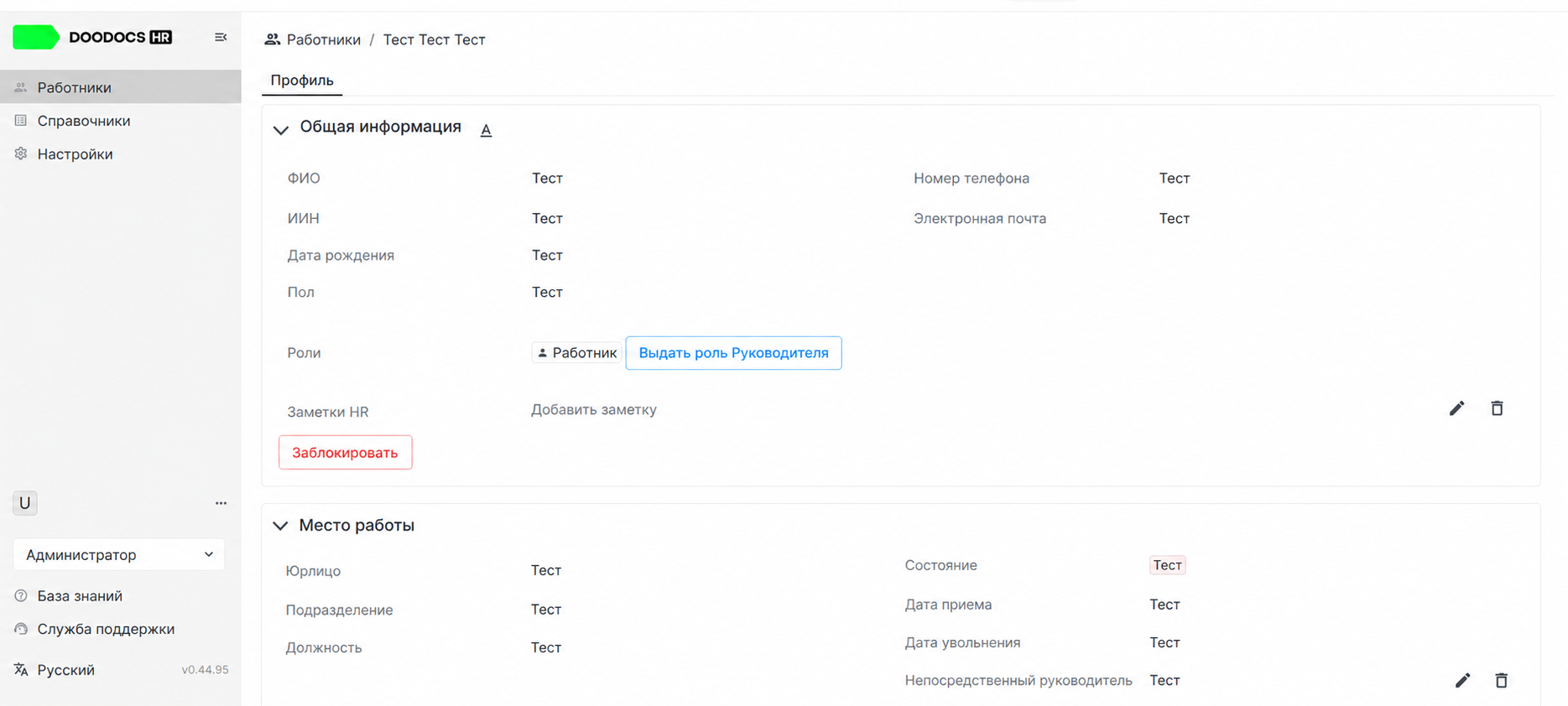Screen dimensions: 1568x706
Task: Select the Профиль tab
Action: coord(302,80)
